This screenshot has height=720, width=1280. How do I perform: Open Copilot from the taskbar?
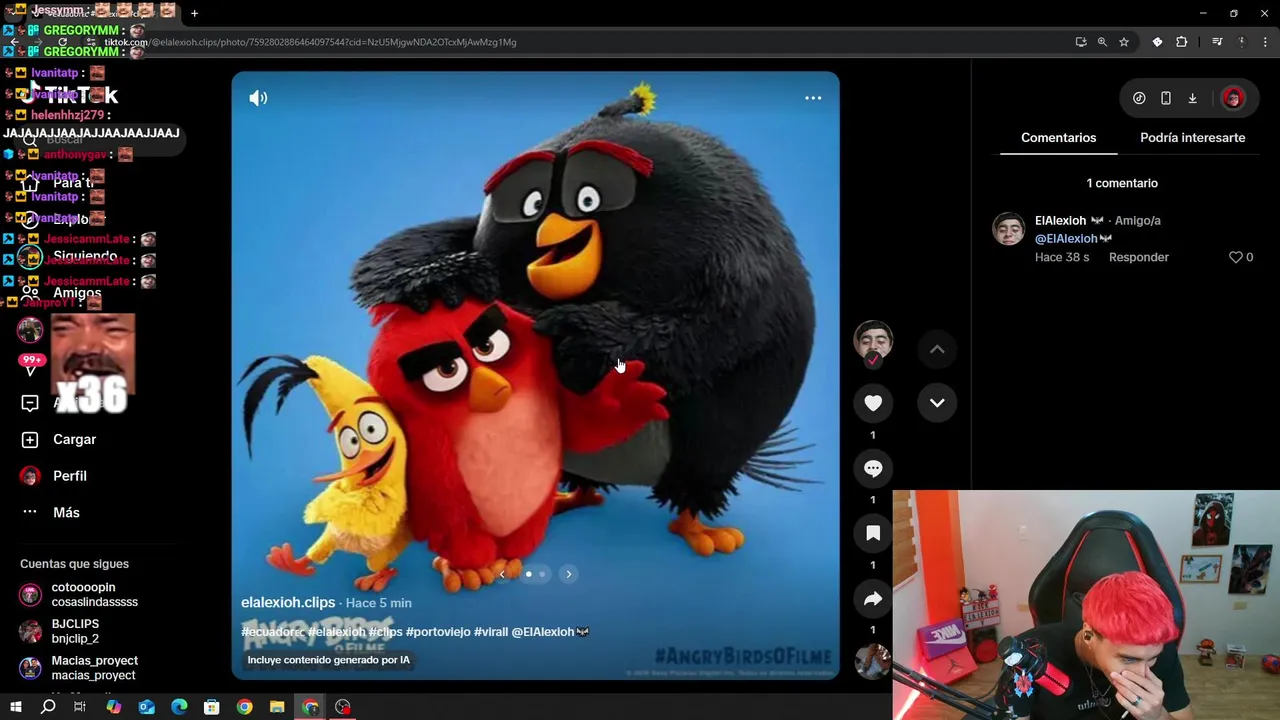113,707
